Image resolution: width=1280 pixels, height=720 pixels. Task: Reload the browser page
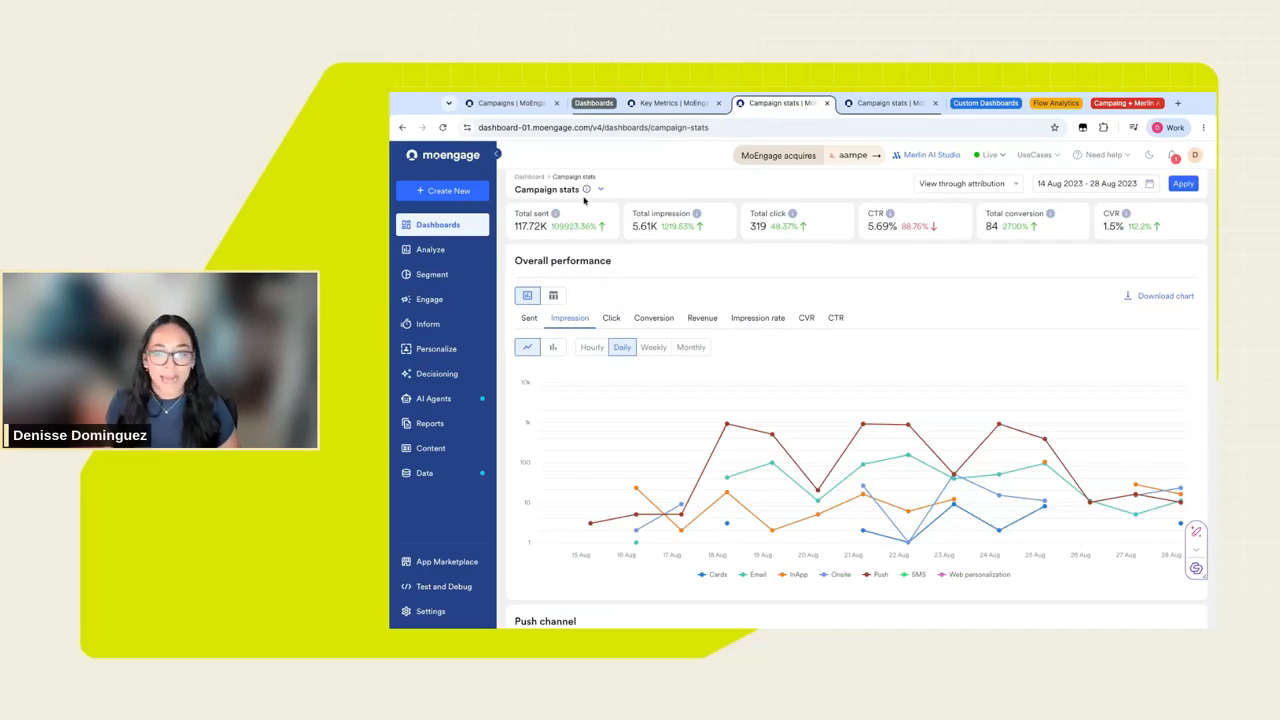pos(442,128)
